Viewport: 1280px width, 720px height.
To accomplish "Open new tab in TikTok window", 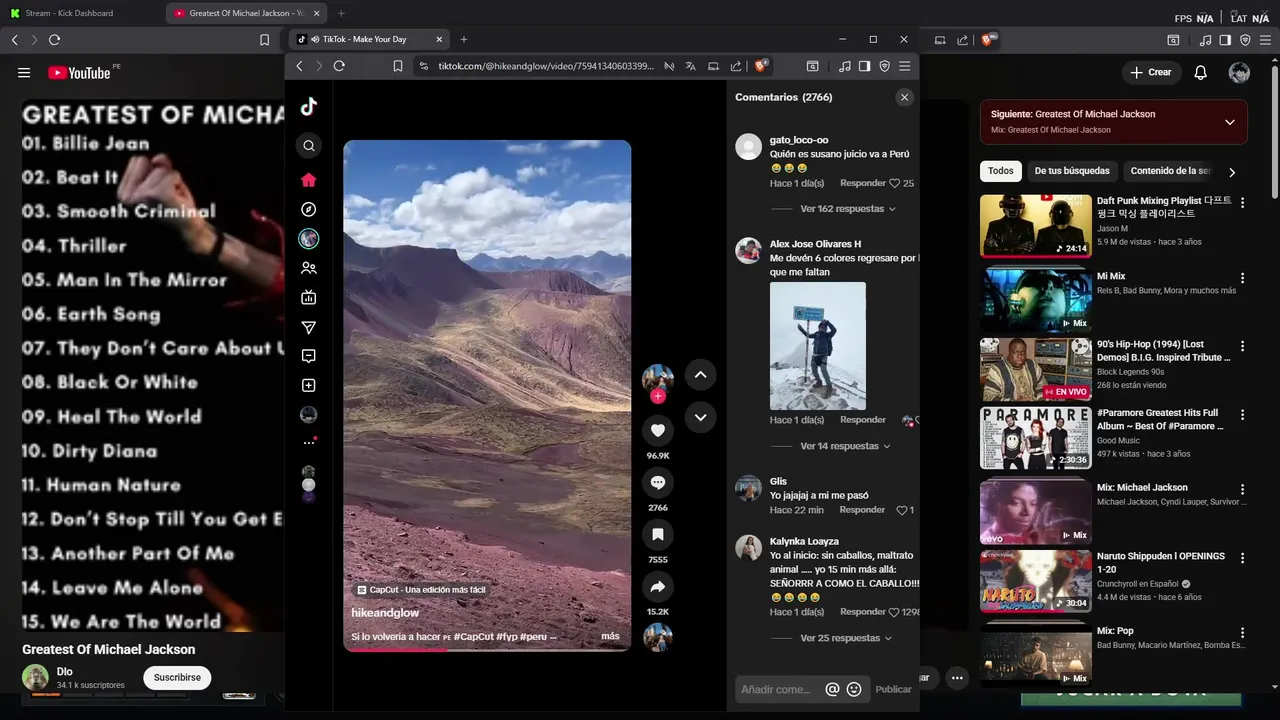I will (463, 39).
